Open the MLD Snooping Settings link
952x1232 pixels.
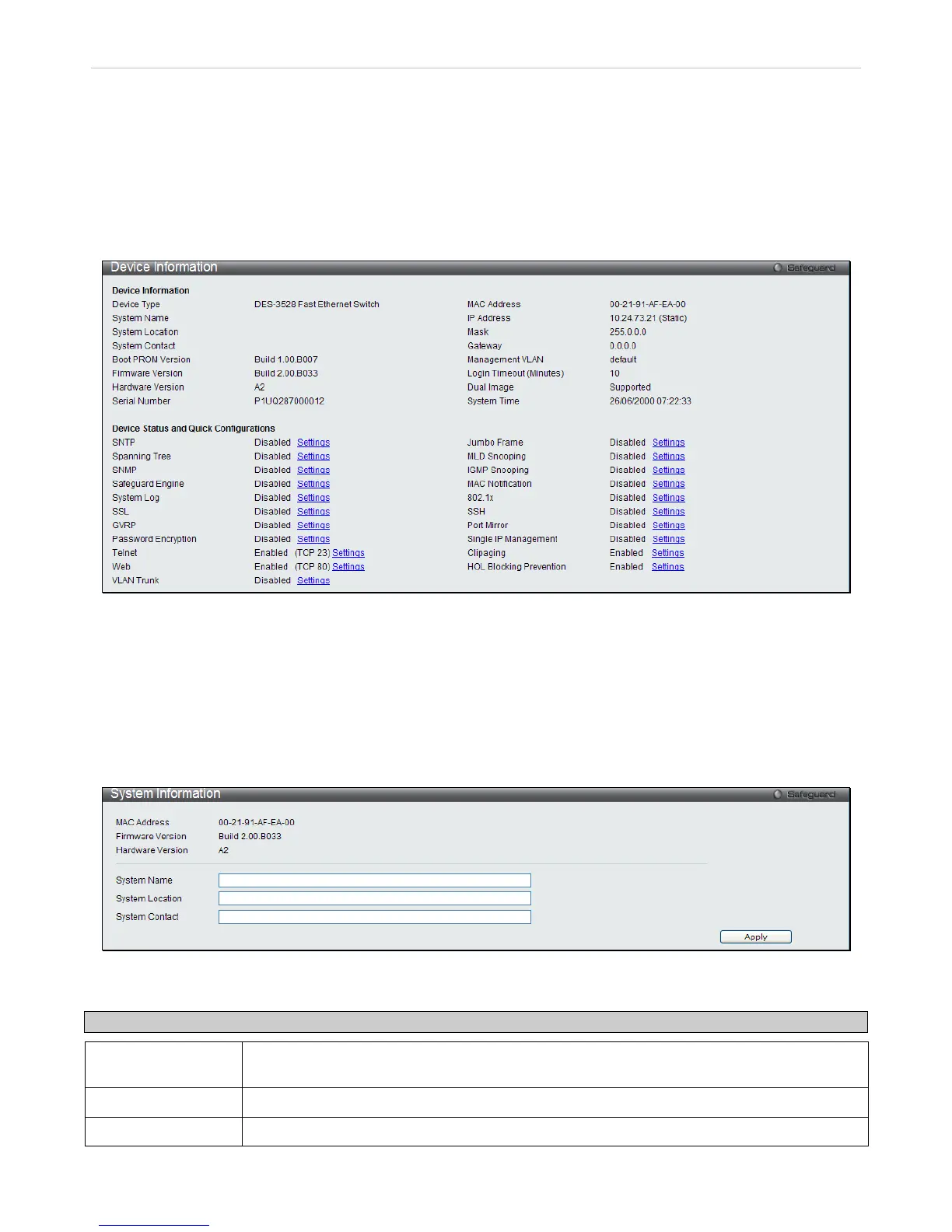[669, 457]
